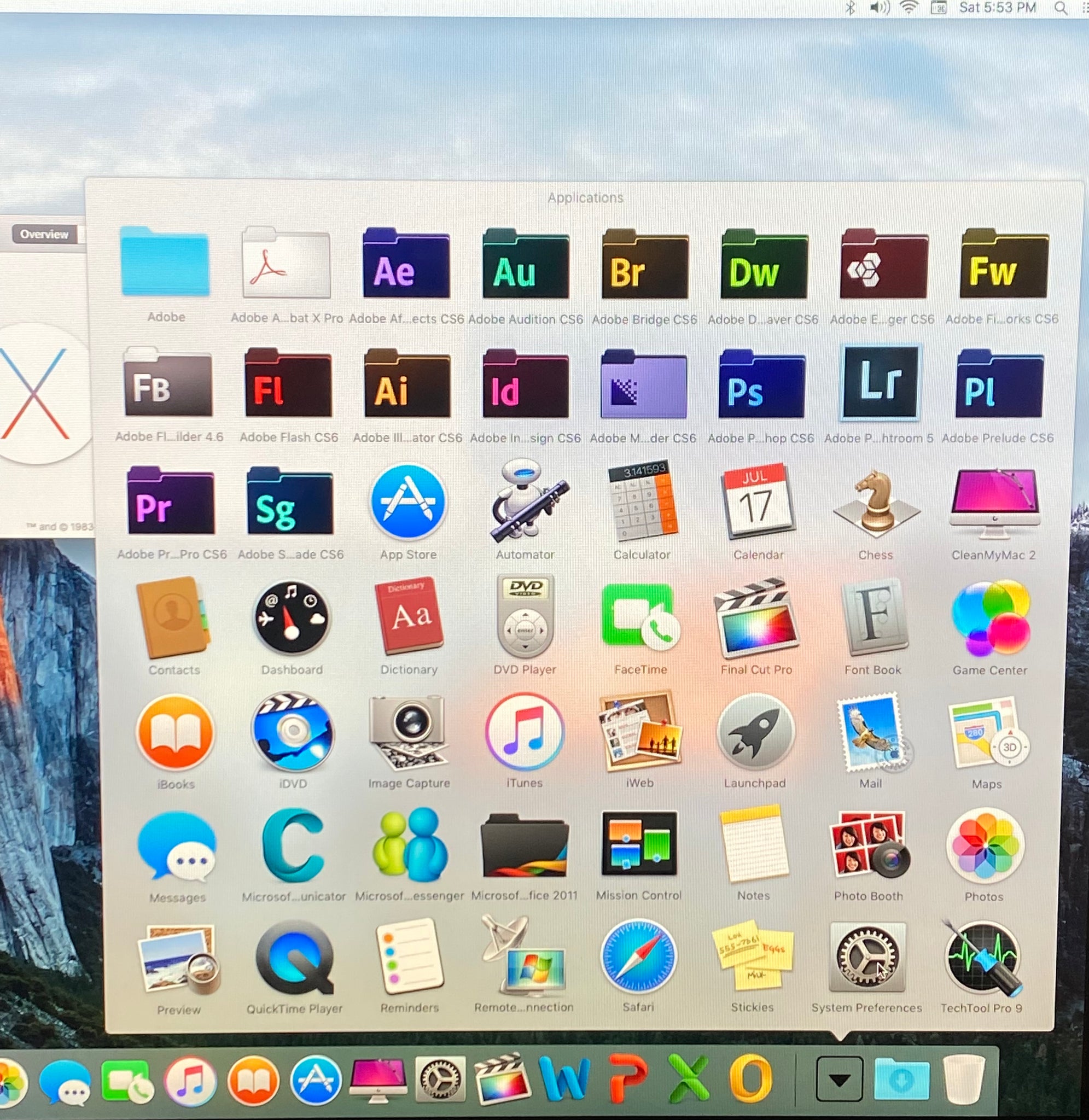The image size is (1089, 1120).
Task: Open Adobe SpeedGrade CS6 folder
Action: (290, 501)
